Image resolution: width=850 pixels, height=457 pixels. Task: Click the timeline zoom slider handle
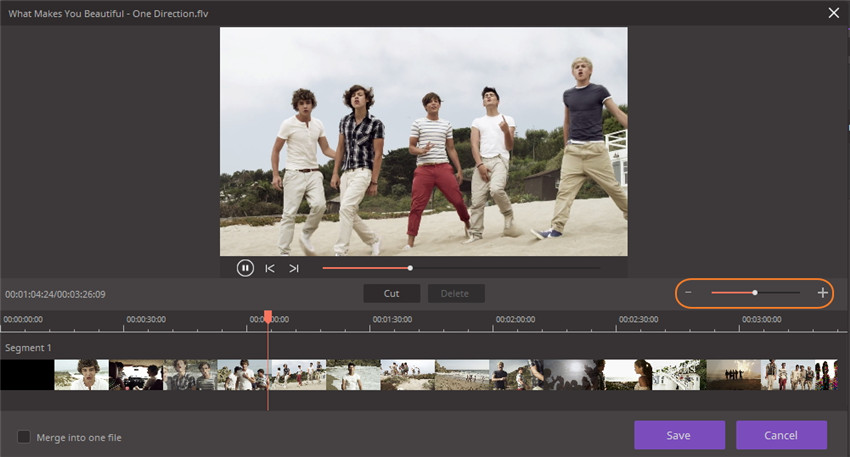[x=755, y=293]
